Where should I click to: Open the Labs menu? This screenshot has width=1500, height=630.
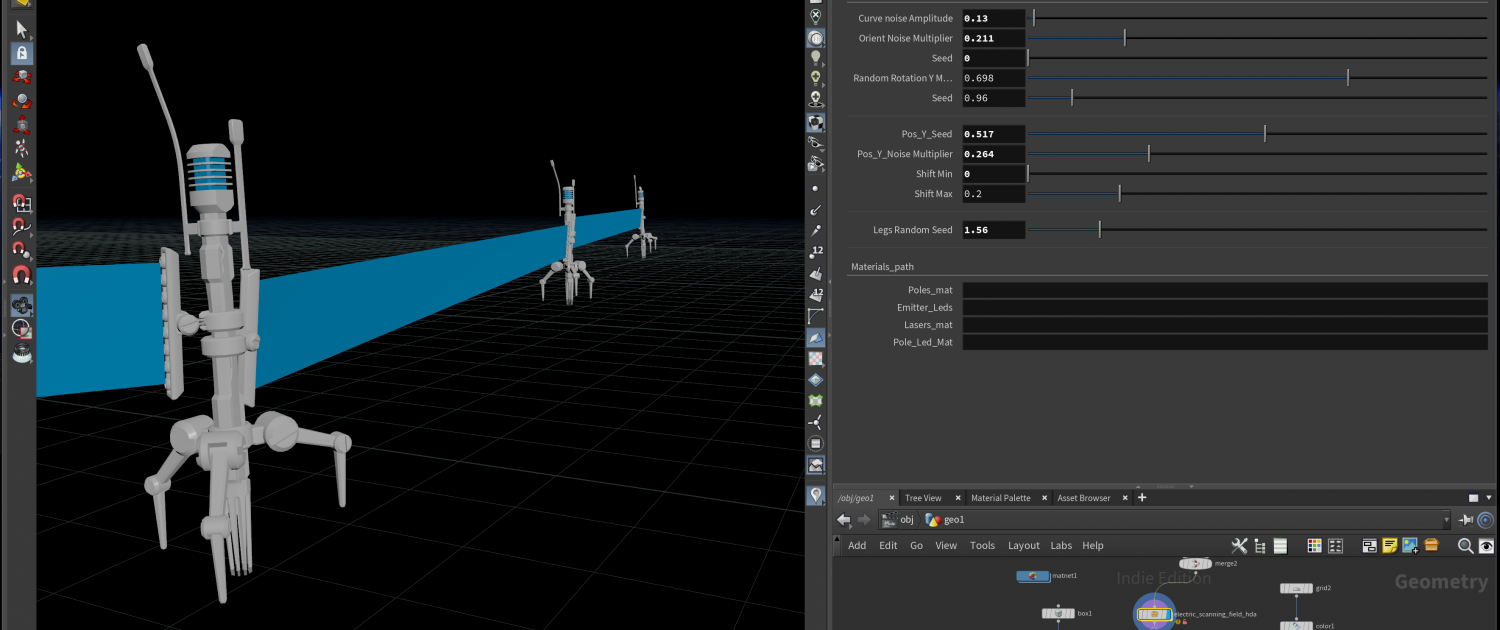coord(1060,546)
